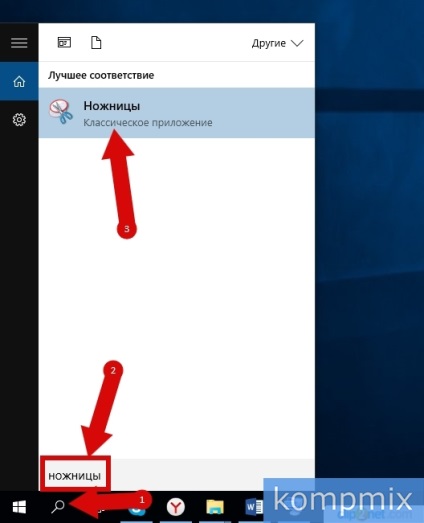The image size is (424, 523).
Task: Open Yandex Browser from the taskbar
Action: pyautogui.click(x=175, y=507)
